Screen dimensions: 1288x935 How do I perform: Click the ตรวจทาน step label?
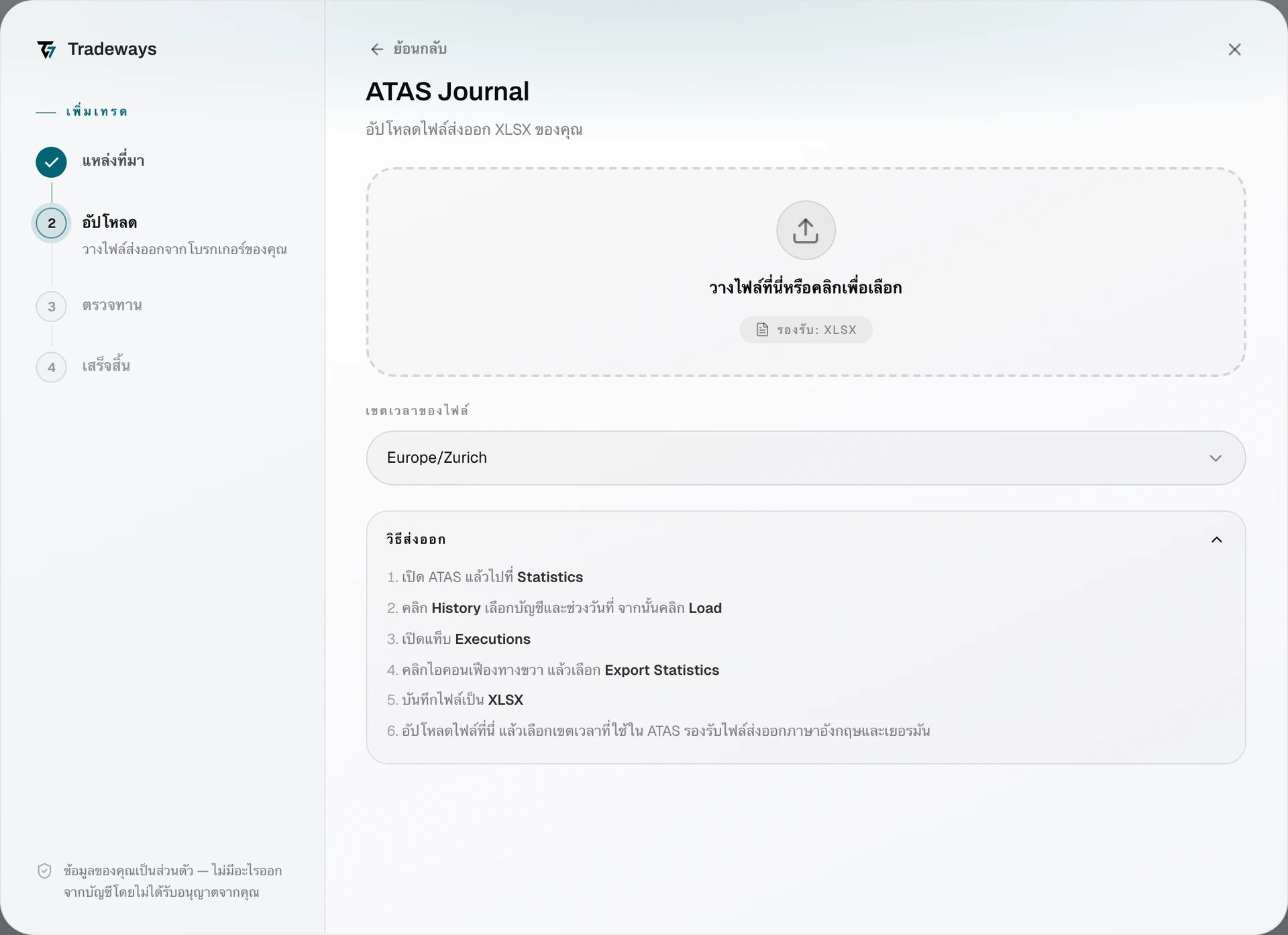112,306
